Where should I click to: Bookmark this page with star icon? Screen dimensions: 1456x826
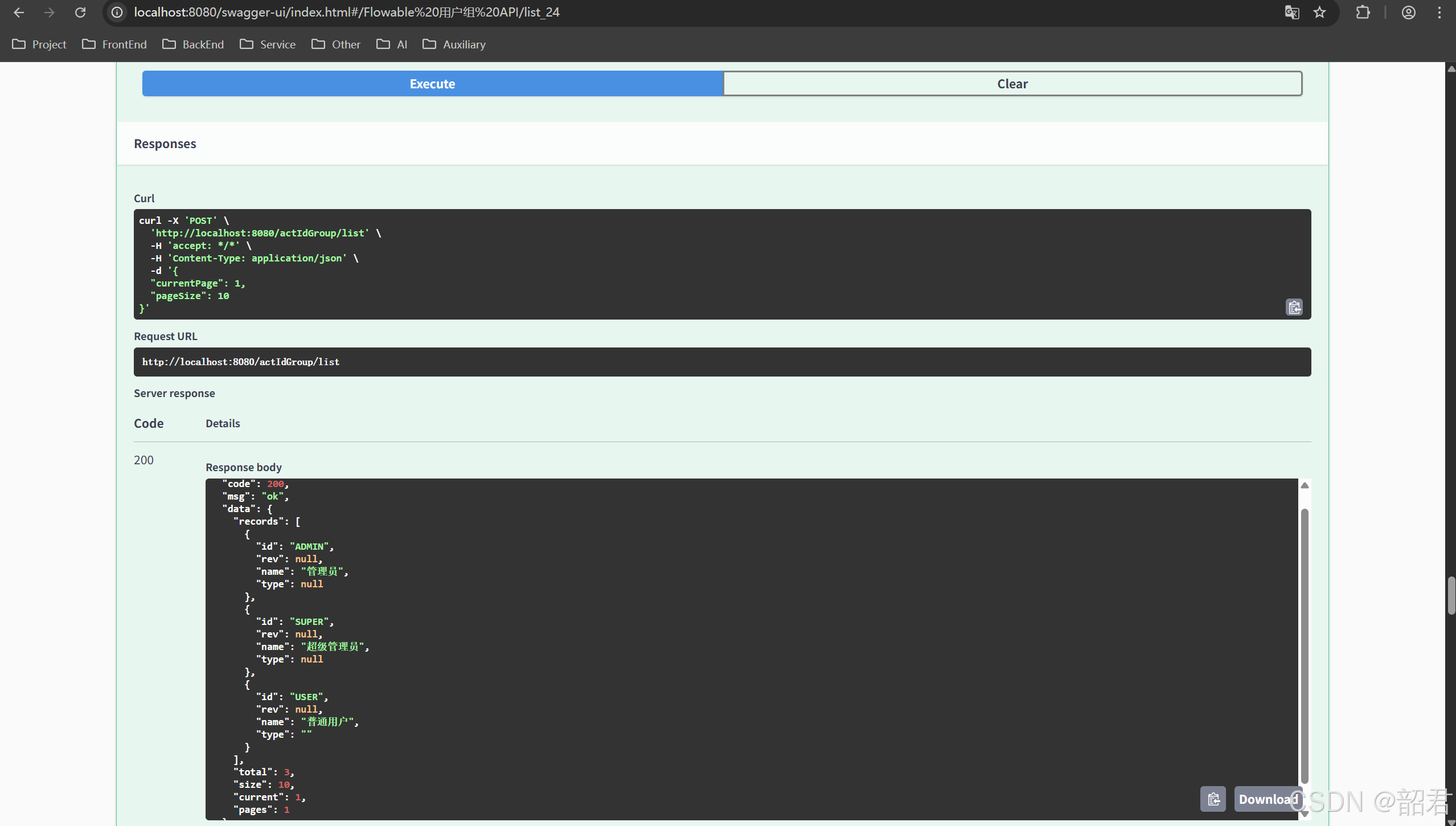[x=1320, y=13]
